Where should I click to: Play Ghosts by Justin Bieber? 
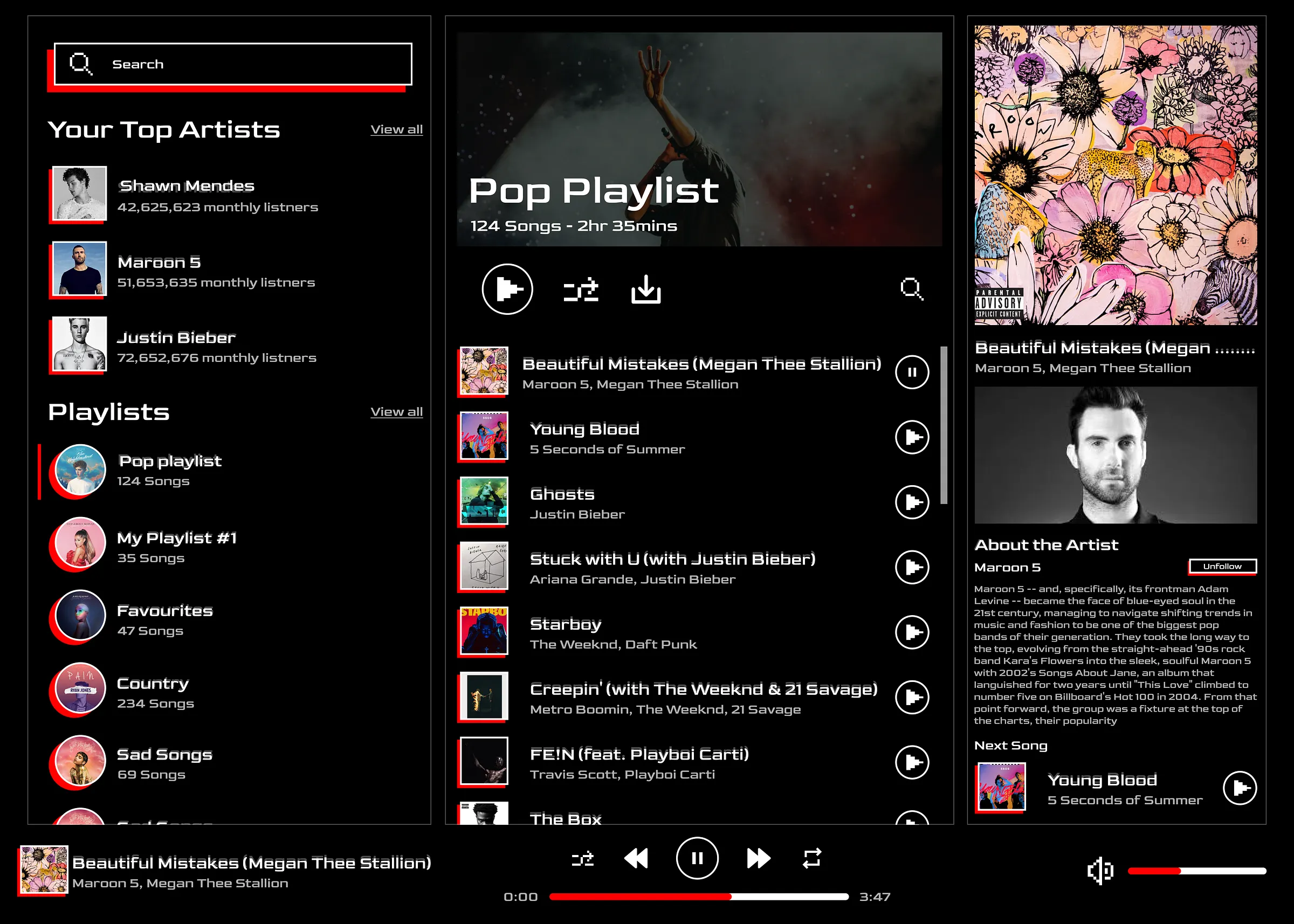tap(912, 502)
